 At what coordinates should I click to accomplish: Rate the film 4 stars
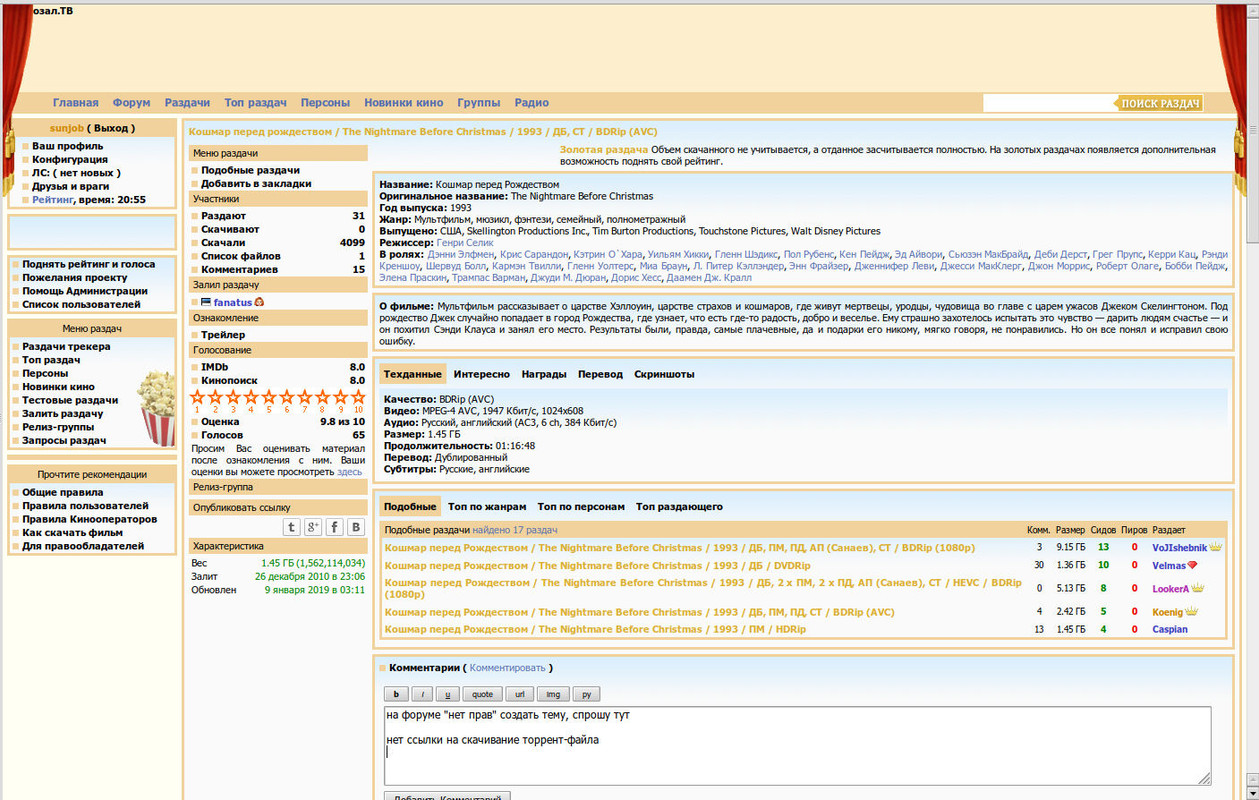[251, 397]
